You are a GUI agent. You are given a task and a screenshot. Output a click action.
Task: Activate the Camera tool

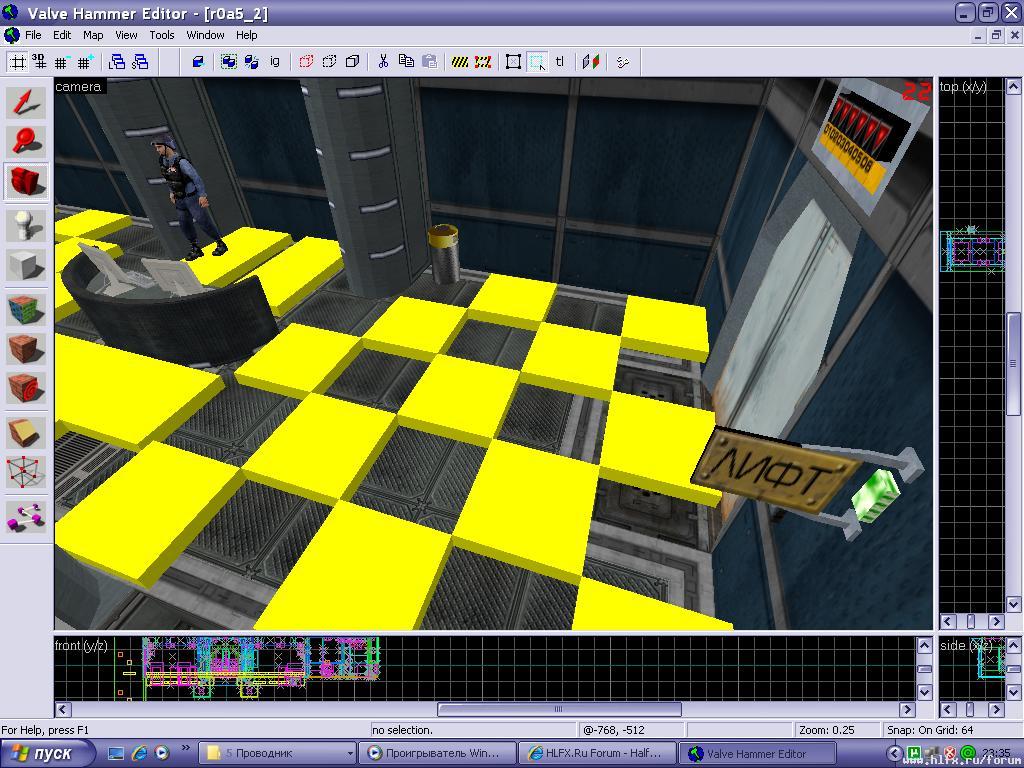27,183
